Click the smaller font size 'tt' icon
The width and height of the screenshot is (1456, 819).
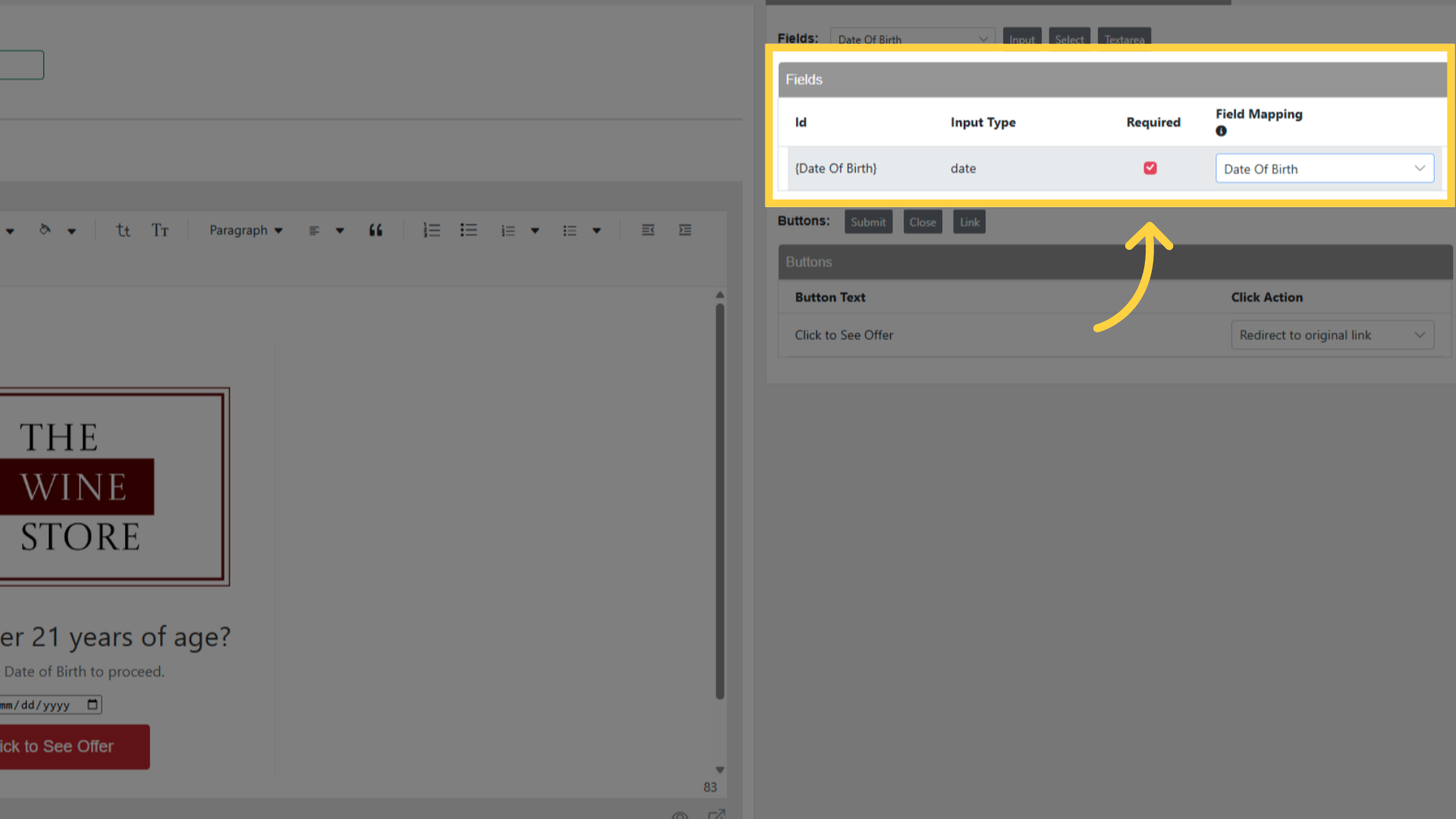(123, 230)
